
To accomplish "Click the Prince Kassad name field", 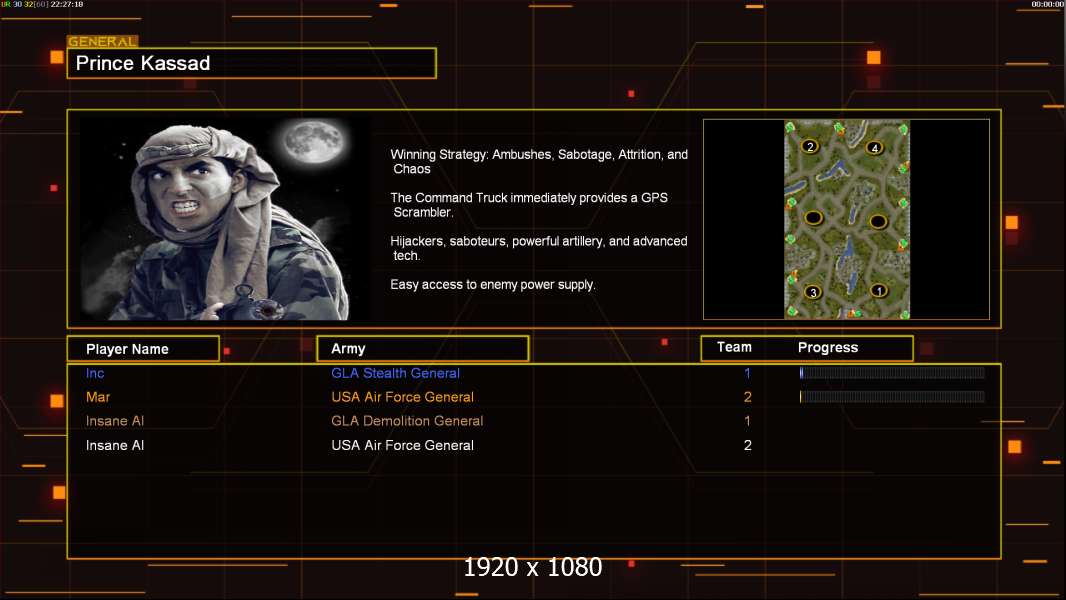I will pos(252,63).
